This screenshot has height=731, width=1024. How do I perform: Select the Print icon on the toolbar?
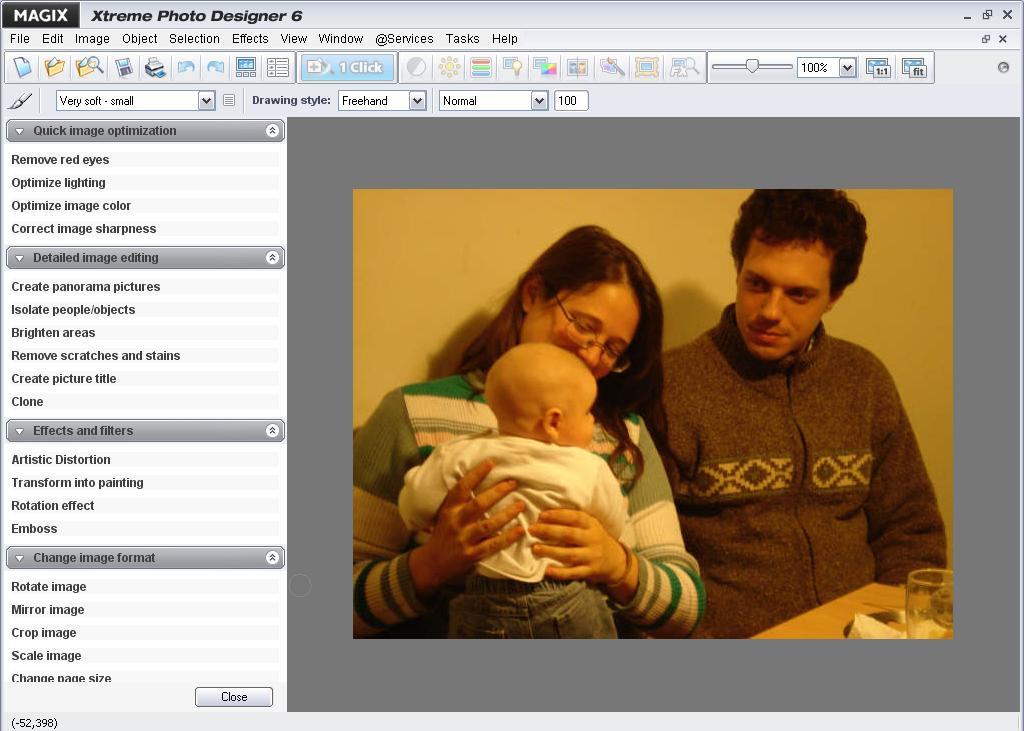point(154,67)
